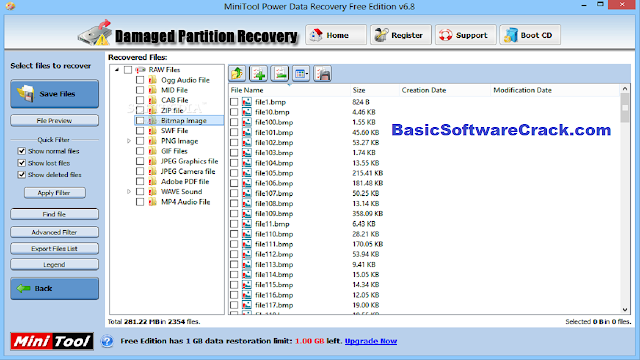Click the Upgrade Now link

point(371,341)
